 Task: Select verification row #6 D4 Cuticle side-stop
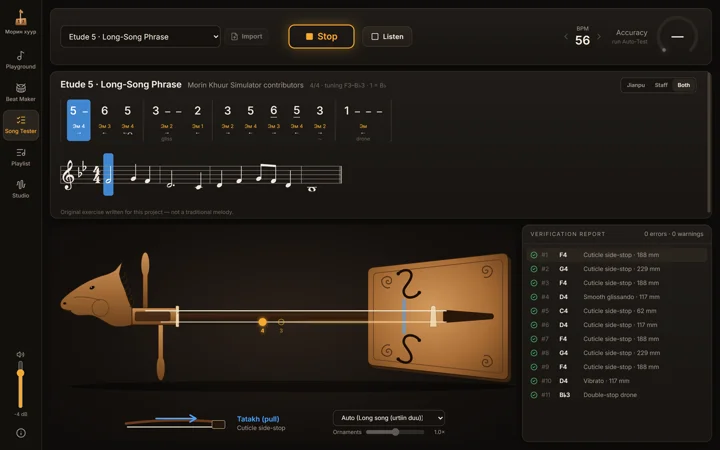coord(617,325)
